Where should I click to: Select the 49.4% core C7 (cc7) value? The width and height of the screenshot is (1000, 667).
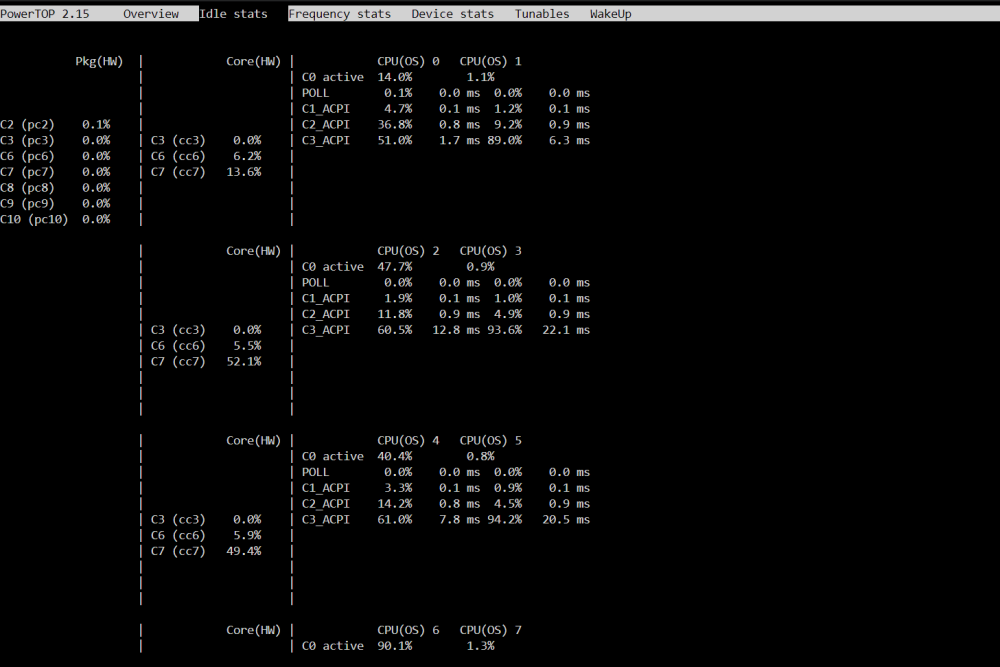[244, 552]
